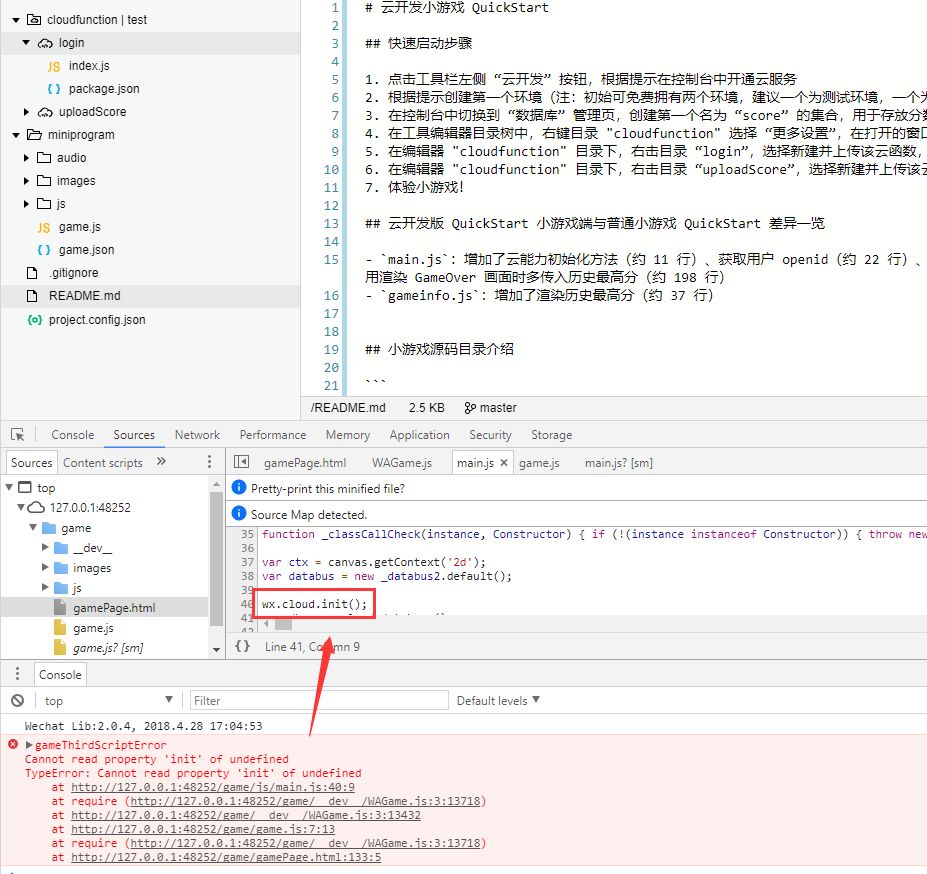
Task: Open the gamePage.html:133:5 stack trace link
Action: coord(226,857)
